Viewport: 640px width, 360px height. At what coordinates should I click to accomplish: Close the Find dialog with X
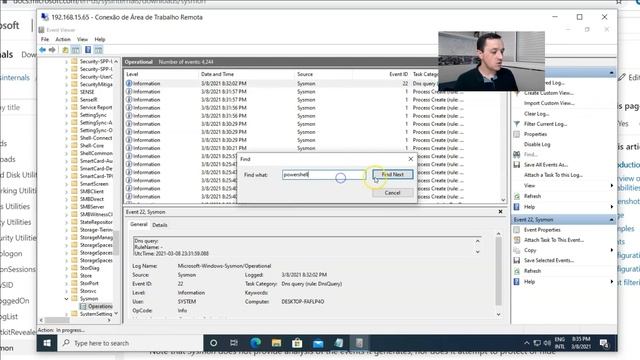click(411, 159)
